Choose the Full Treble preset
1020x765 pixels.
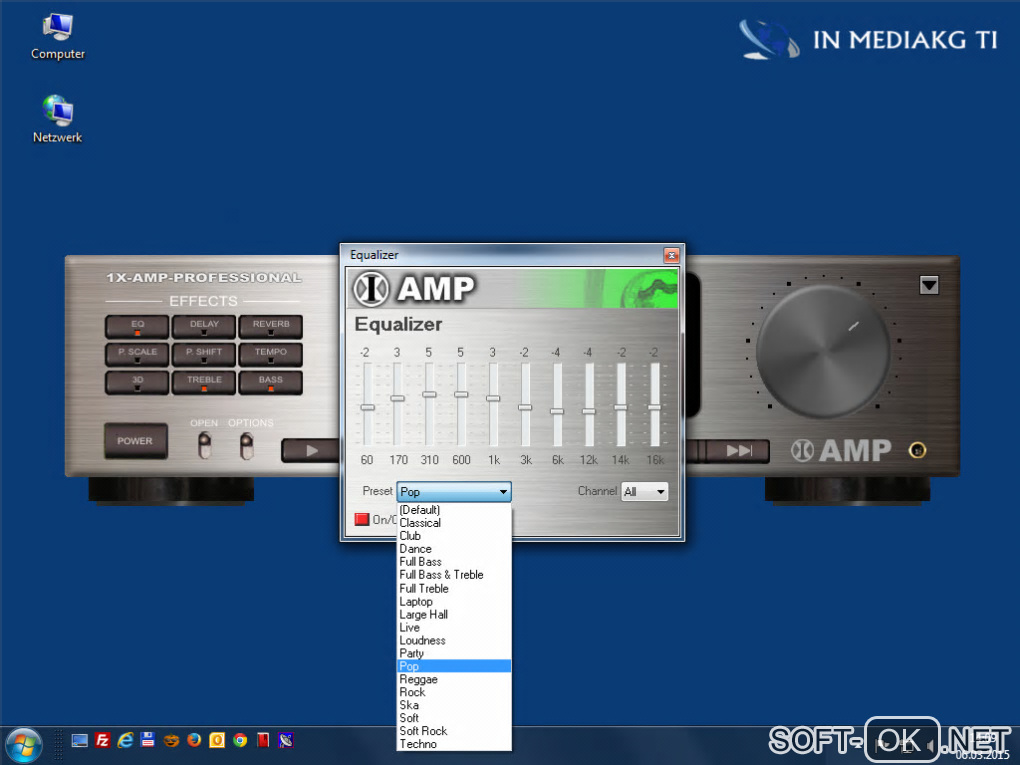454,589
